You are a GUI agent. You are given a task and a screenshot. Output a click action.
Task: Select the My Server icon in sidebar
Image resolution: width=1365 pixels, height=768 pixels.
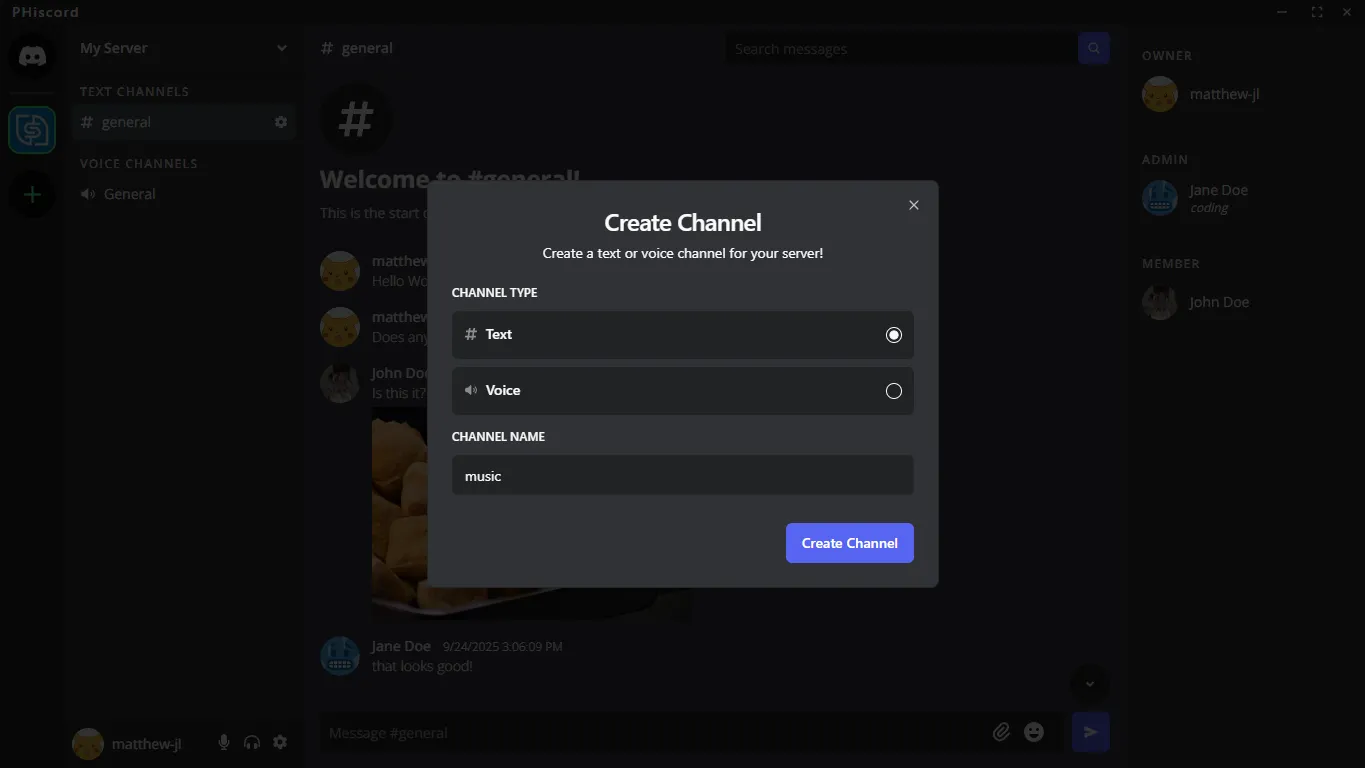pyautogui.click(x=32, y=130)
